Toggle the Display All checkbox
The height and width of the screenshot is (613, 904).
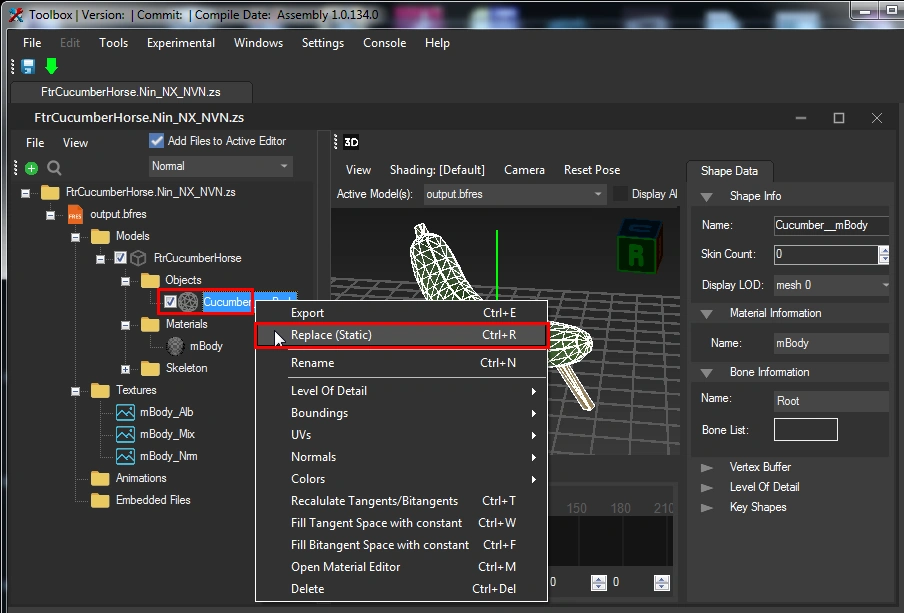pos(620,194)
